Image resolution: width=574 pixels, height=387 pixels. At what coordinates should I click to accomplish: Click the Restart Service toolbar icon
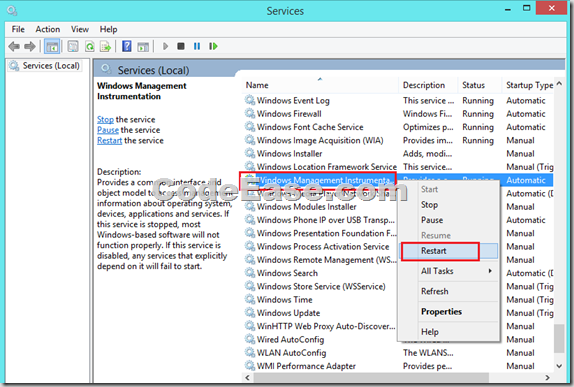point(213,46)
